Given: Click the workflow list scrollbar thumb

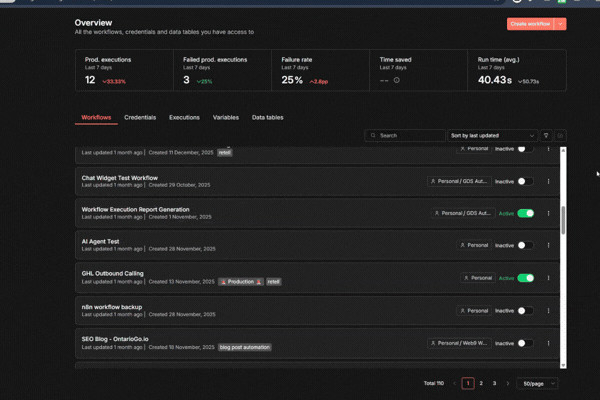Looking at the screenshot, I should point(563,220).
